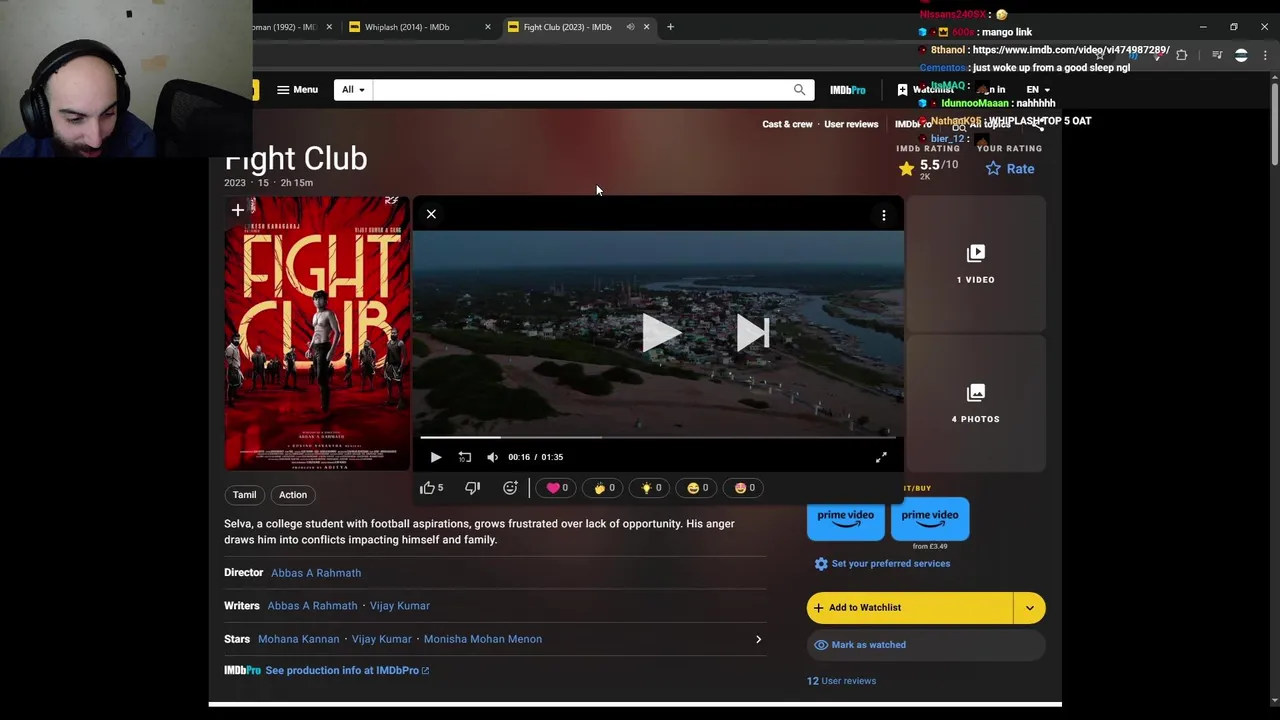
Task: Skip to next video with center icon
Action: (752, 333)
